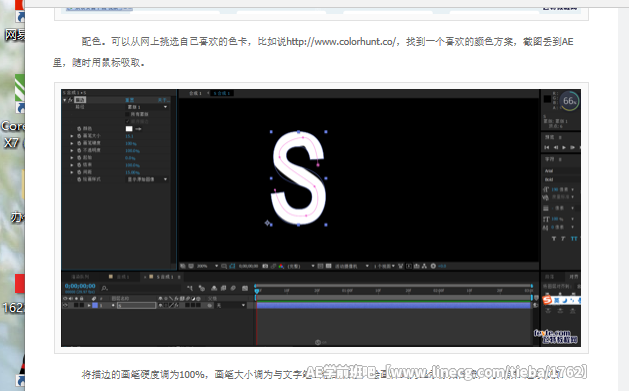
Task: Toggle the quality switch on layer S
Action: pos(171,305)
